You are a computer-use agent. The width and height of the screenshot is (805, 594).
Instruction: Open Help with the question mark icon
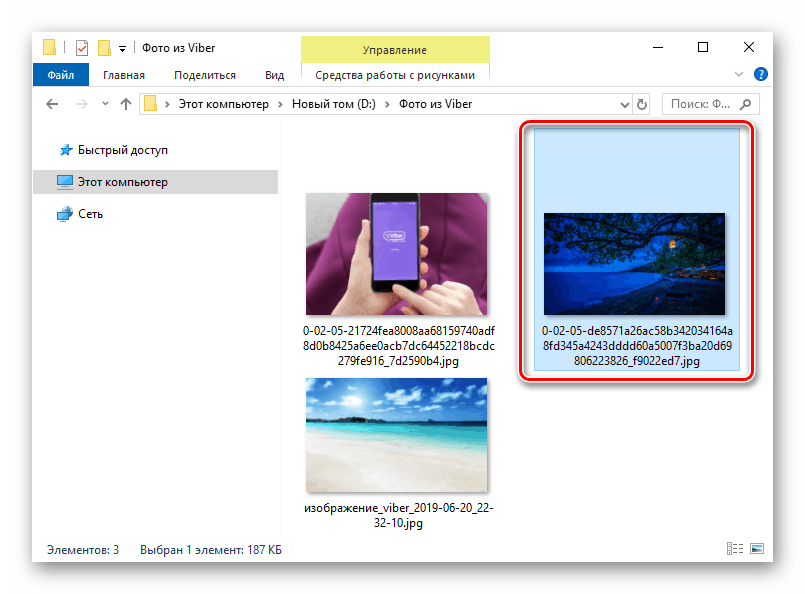(761, 74)
